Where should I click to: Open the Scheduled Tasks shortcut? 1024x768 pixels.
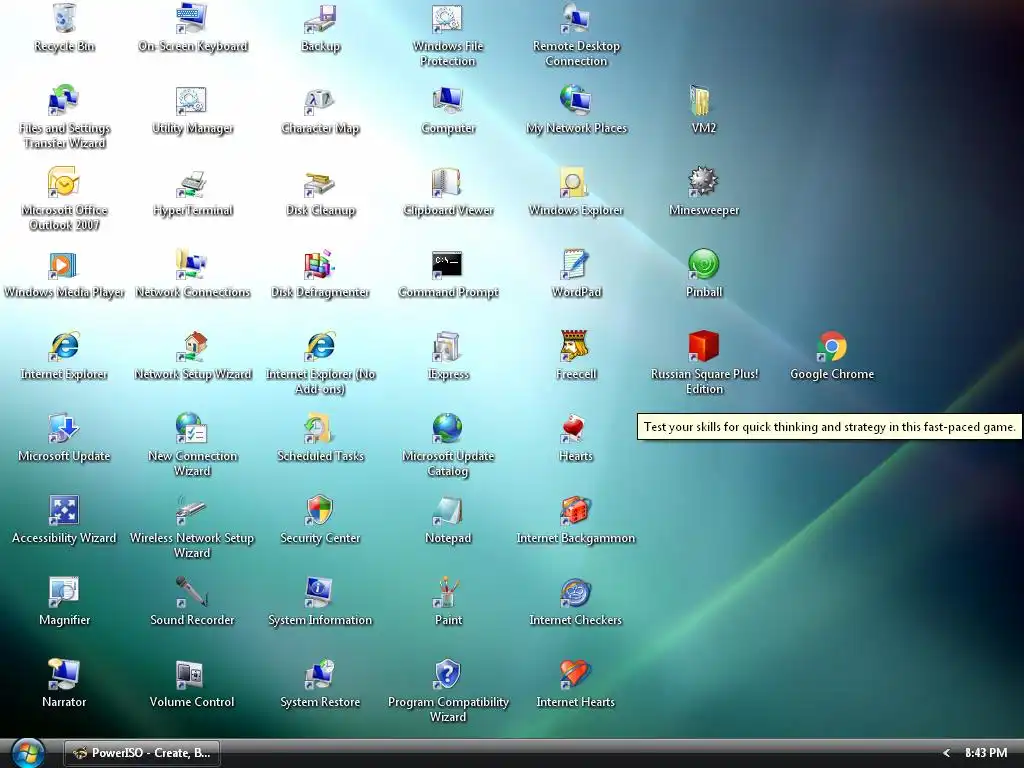[320, 428]
